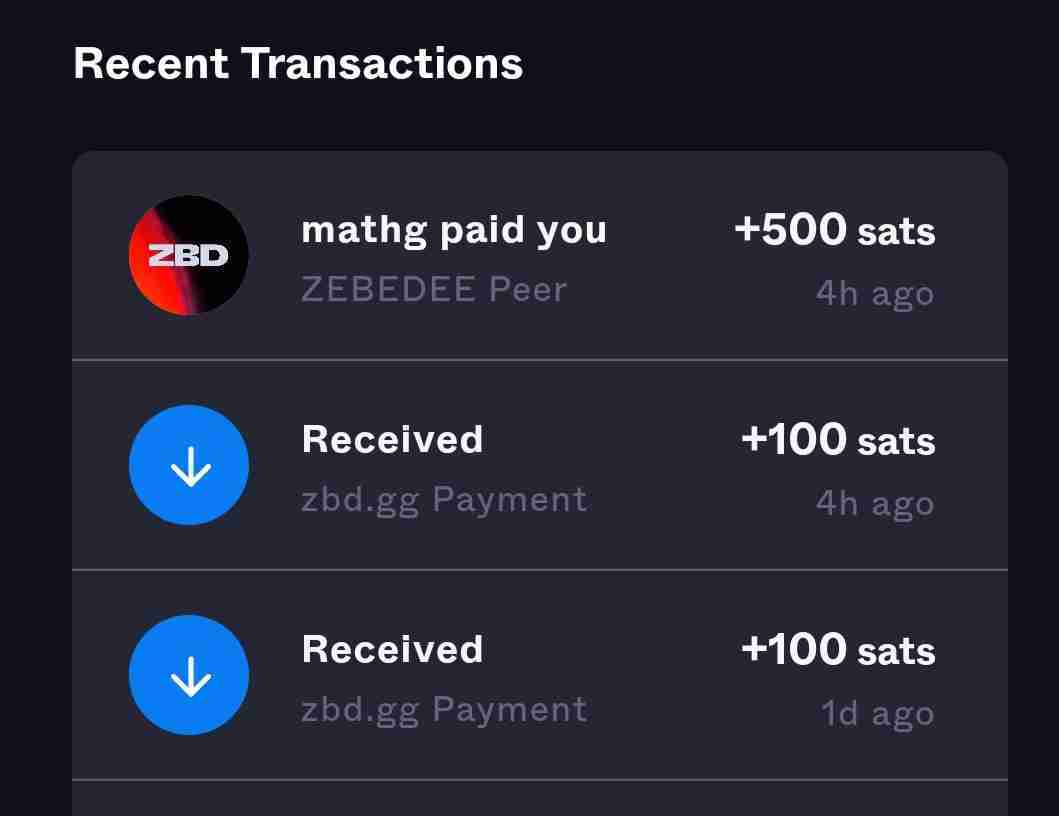
Task: Select 'zbd.gg Payment' subtitle in the 1d-ago transaction
Action: tap(444, 709)
